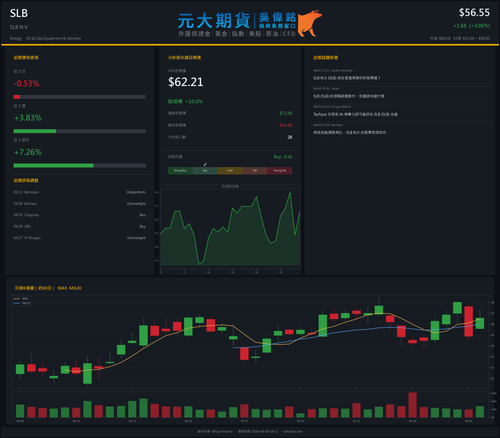Click the Strong Sell rating segment
This screenshot has width=500, height=438.
pos(280,171)
